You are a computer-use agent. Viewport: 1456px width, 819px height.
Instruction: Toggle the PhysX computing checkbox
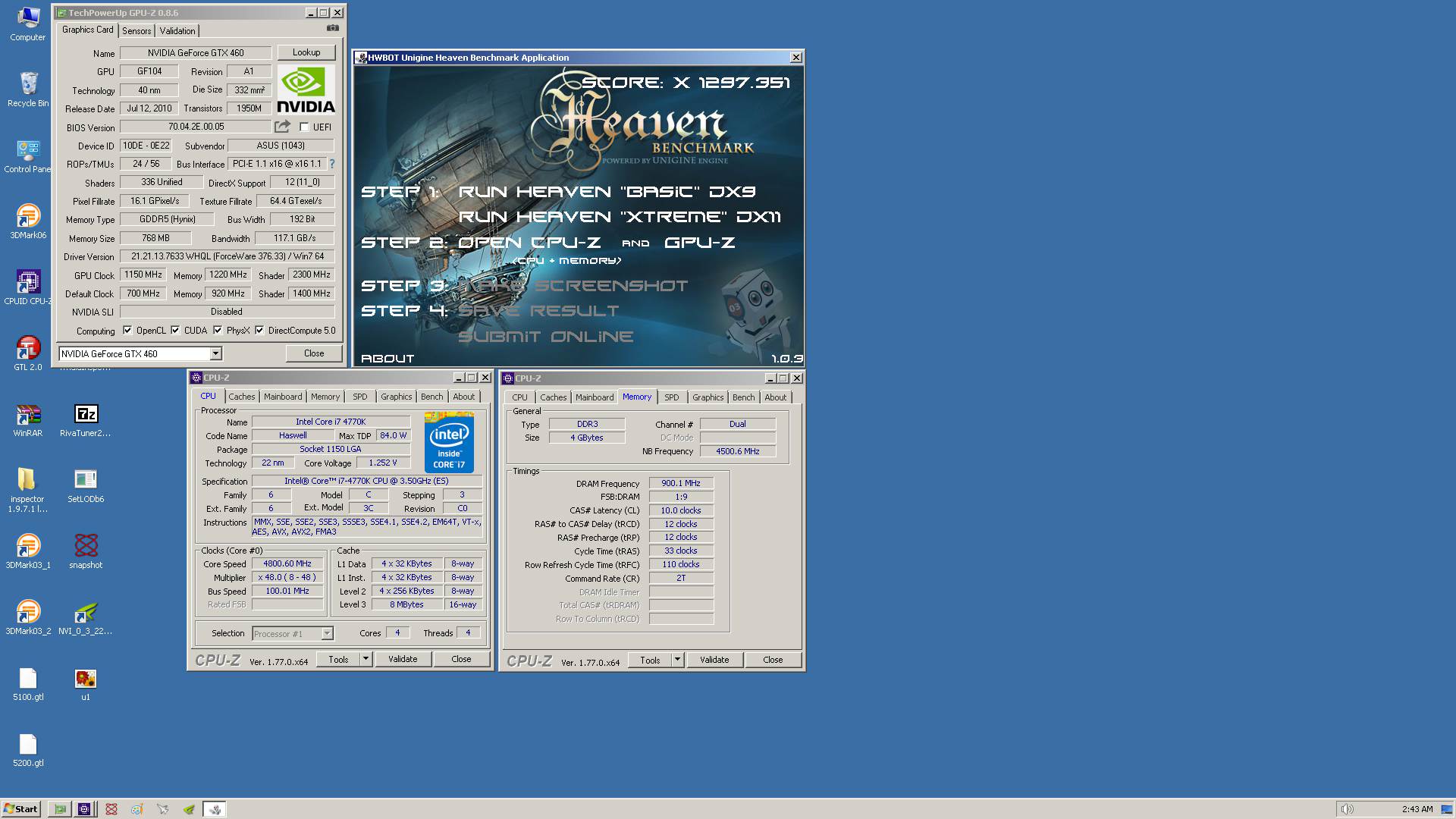click(x=218, y=331)
